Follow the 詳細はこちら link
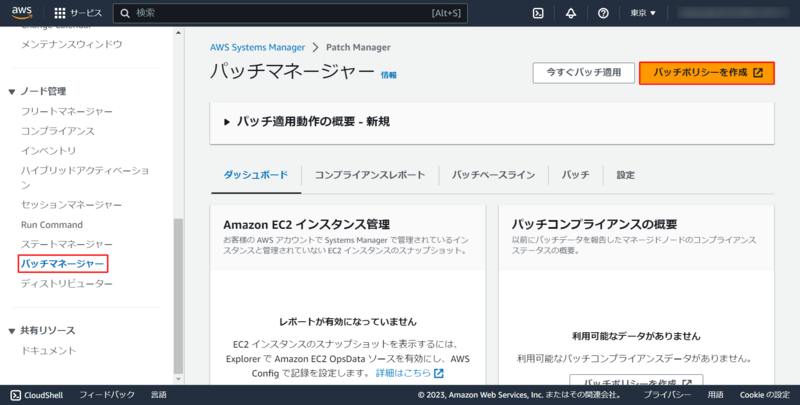 tap(403, 373)
